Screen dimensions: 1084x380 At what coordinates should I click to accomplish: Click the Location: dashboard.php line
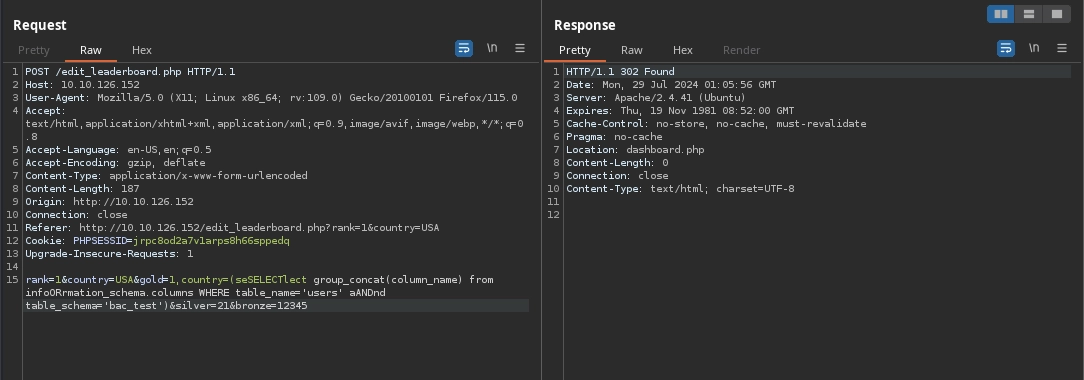click(635, 149)
